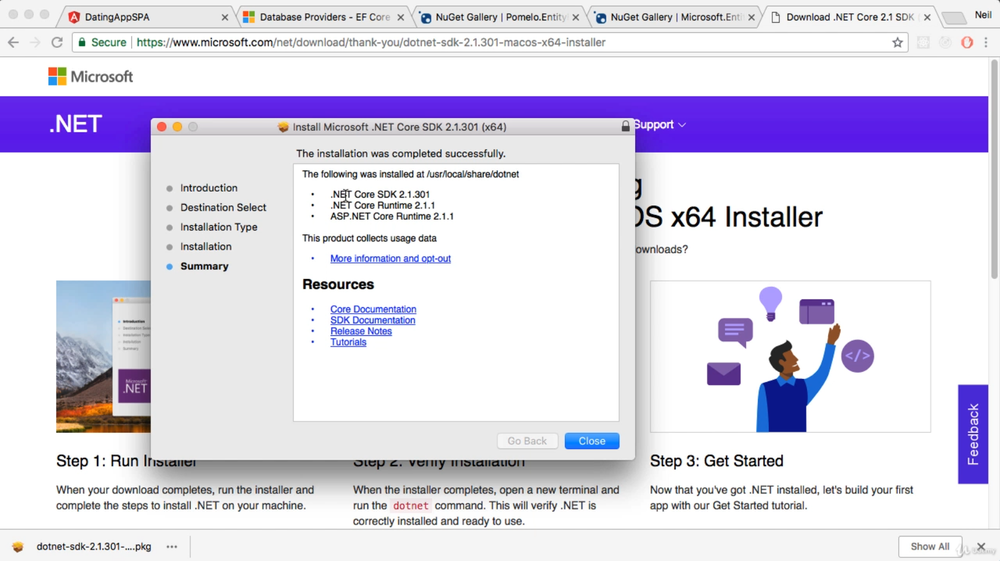The width and height of the screenshot is (1000, 561).
Task: Switch to Database Providers - EF Core tab
Action: pos(325,17)
